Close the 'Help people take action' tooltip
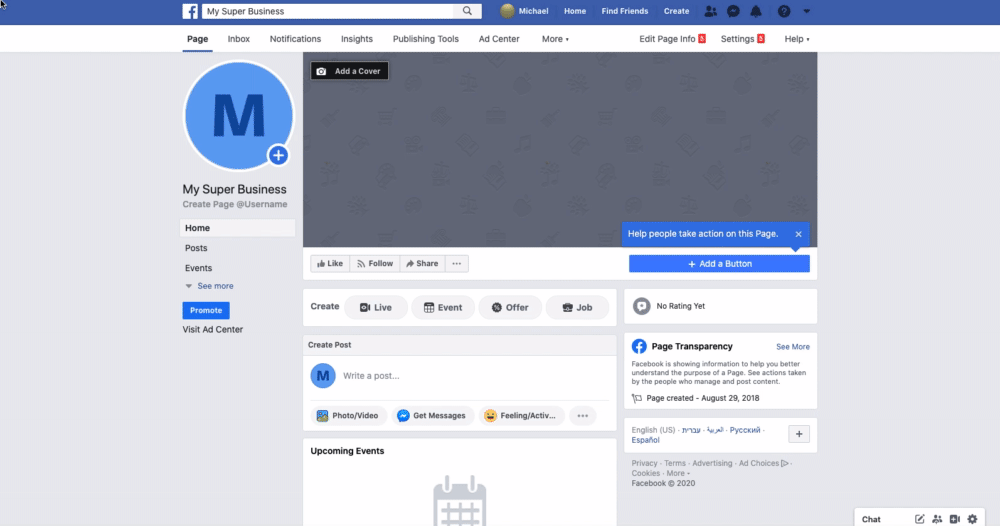 click(798, 234)
